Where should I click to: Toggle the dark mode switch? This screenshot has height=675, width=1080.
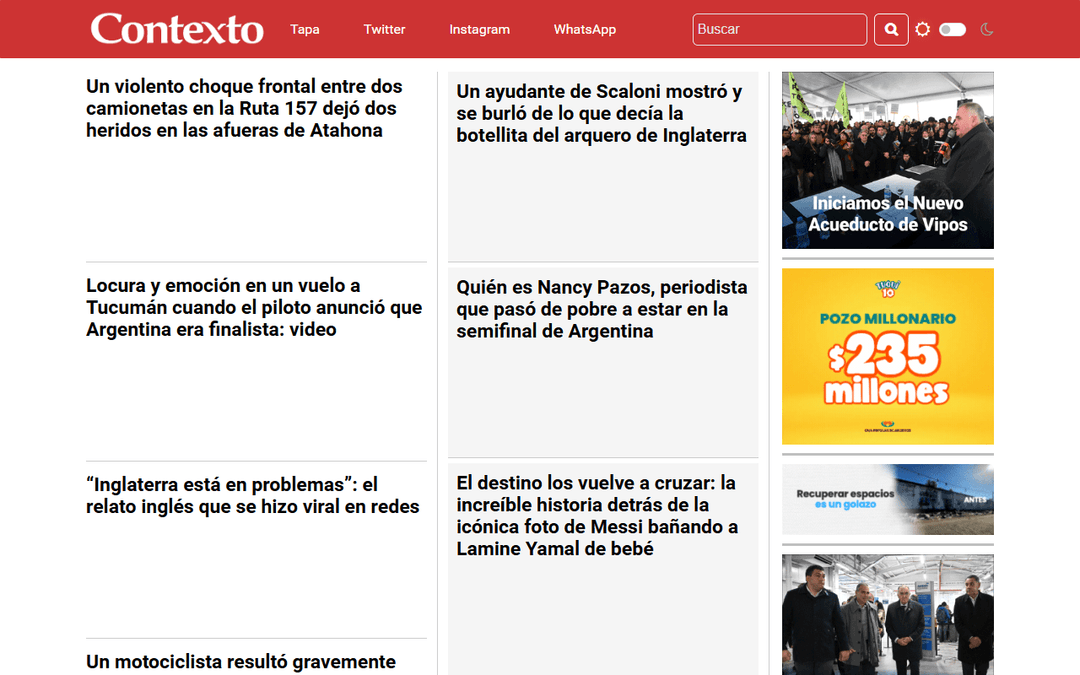click(x=953, y=30)
